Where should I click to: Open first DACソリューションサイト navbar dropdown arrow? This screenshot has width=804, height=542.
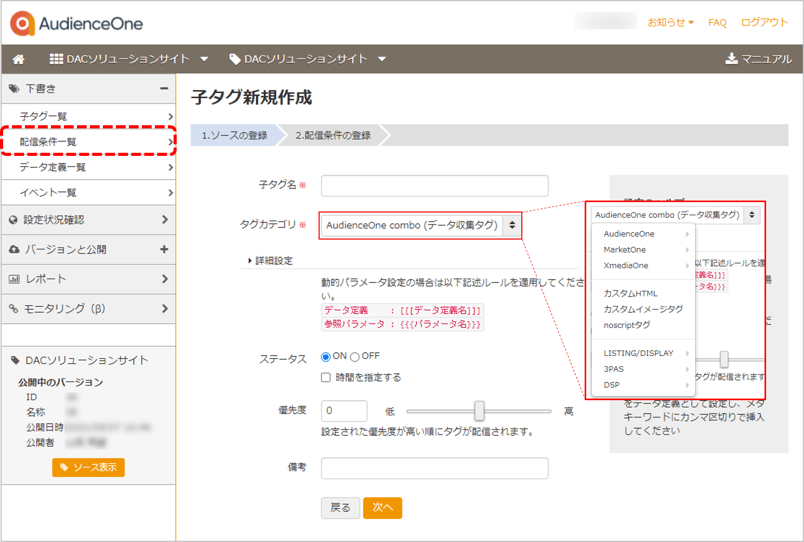point(204,59)
